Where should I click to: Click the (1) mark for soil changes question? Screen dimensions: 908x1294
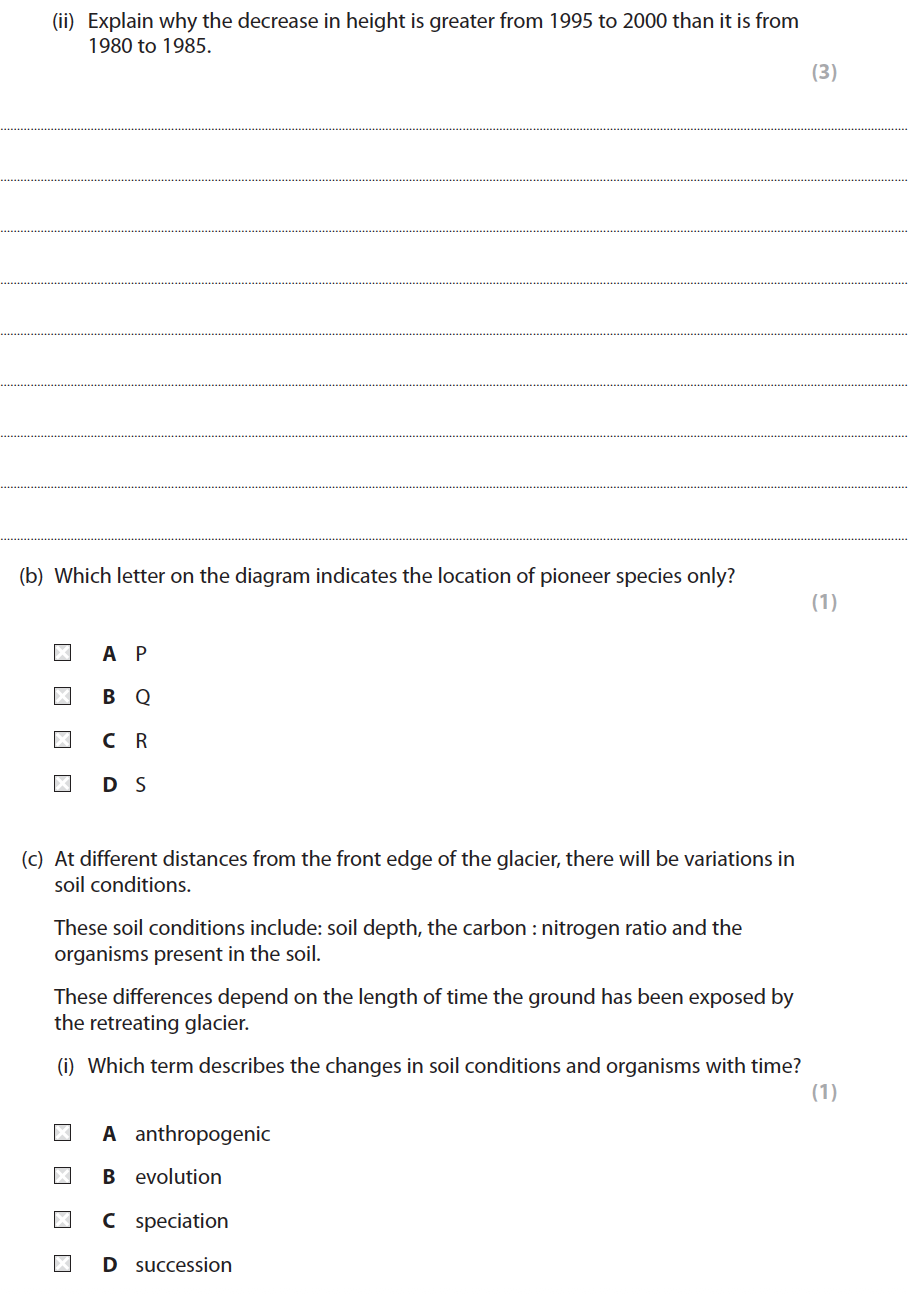(x=823, y=1092)
